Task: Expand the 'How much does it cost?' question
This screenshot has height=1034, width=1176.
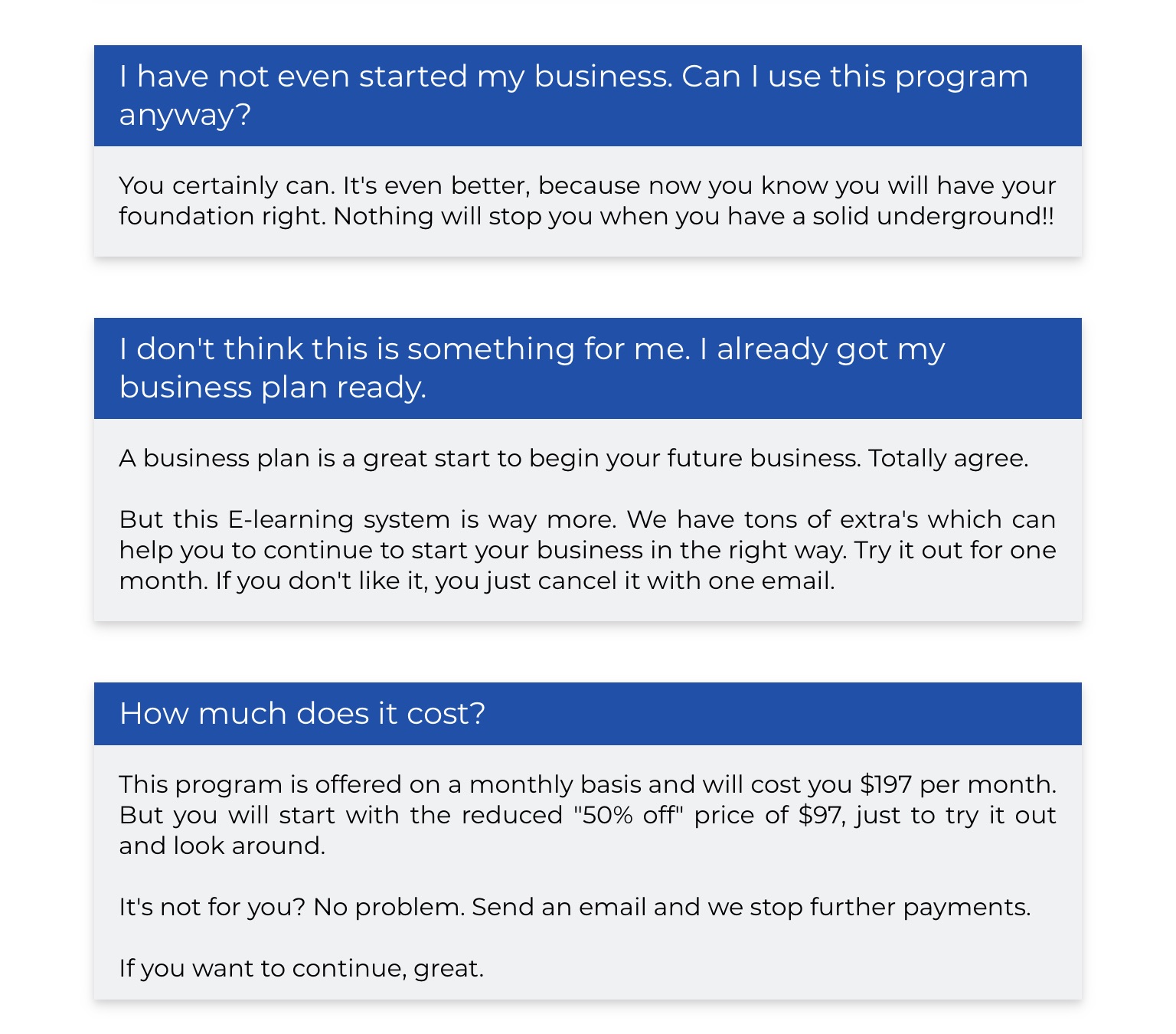Action: 588,714
